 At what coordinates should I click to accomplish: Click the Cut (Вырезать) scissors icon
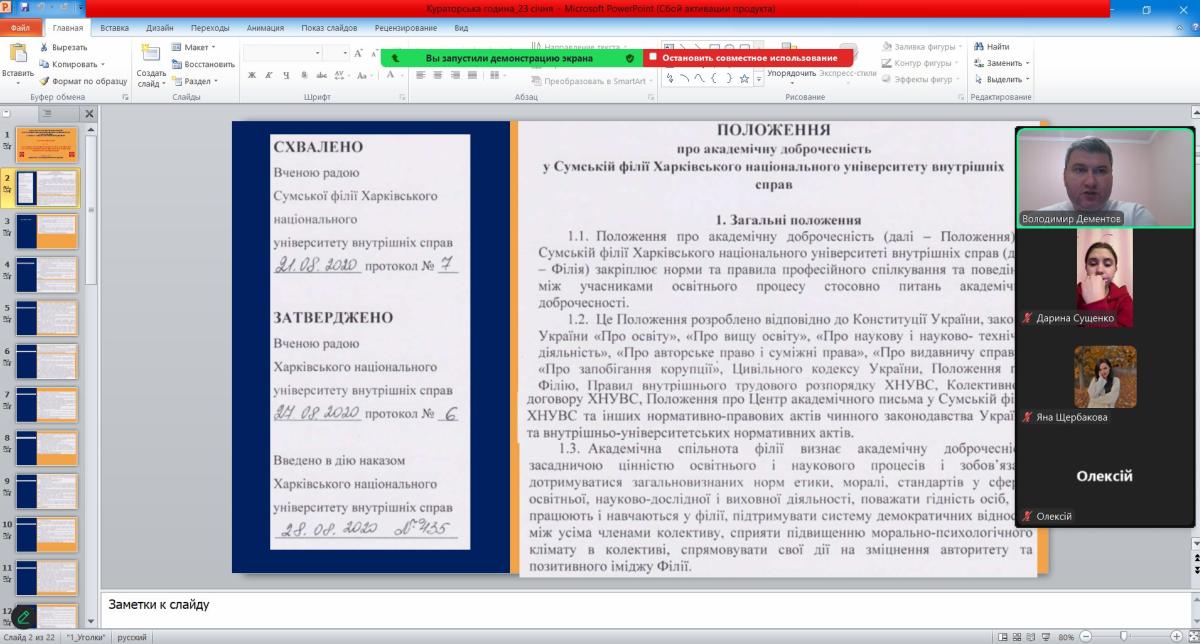click(x=44, y=47)
